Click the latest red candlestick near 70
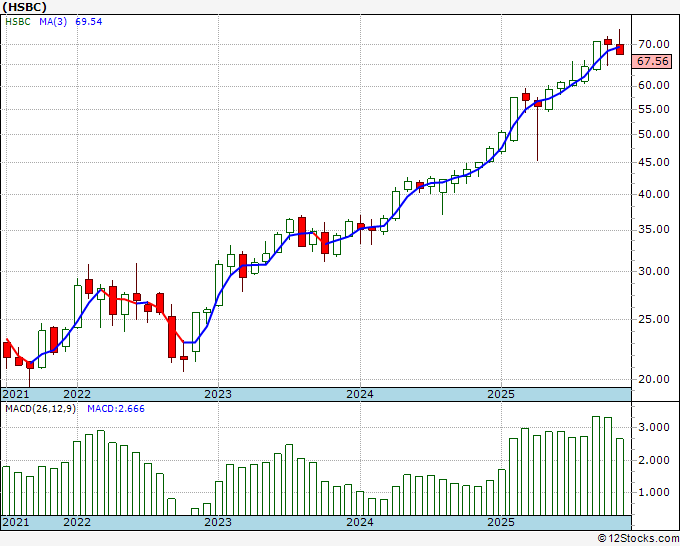680x546 pixels. click(x=620, y=49)
